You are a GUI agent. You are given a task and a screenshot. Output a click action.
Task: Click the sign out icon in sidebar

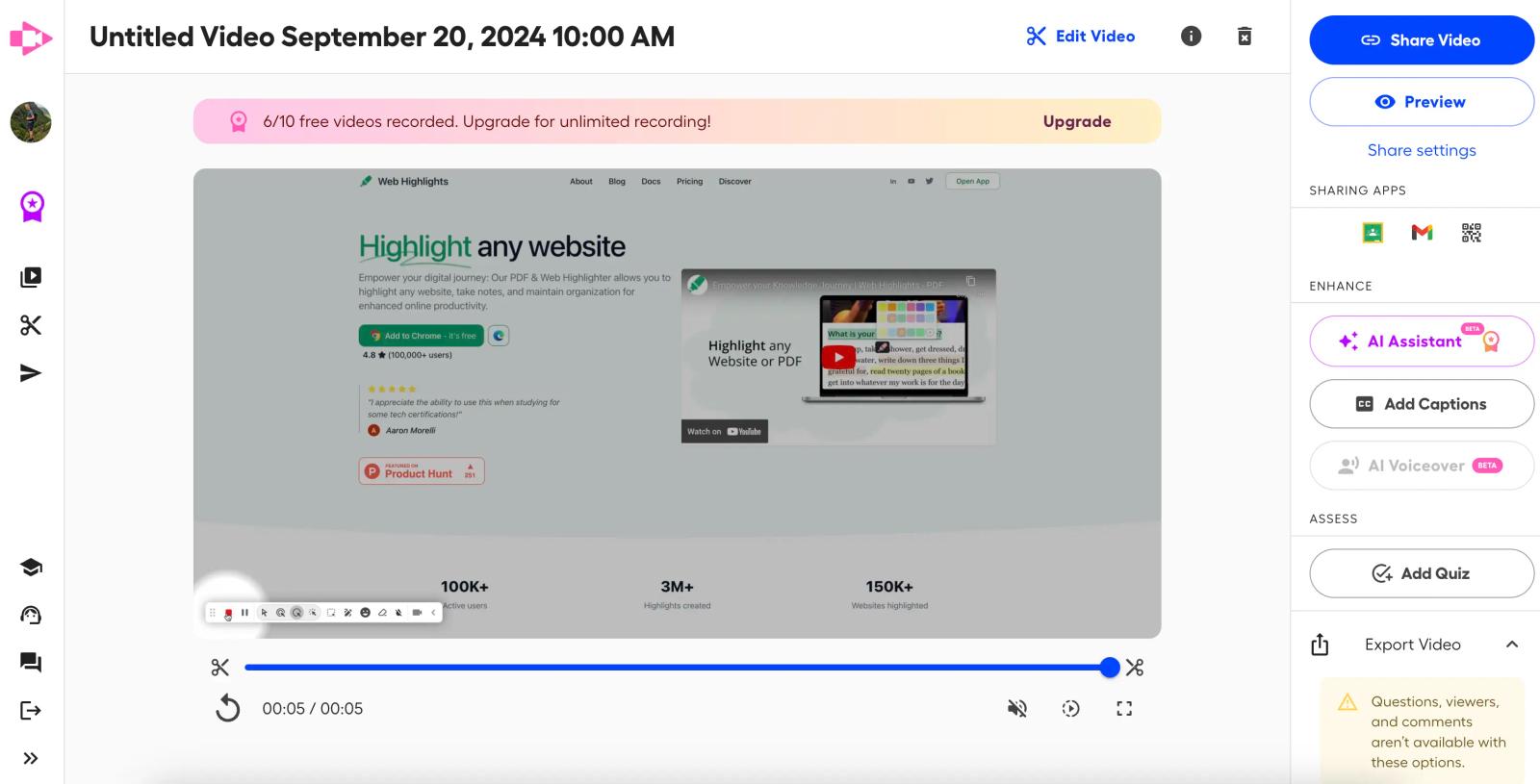[x=31, y=710]
